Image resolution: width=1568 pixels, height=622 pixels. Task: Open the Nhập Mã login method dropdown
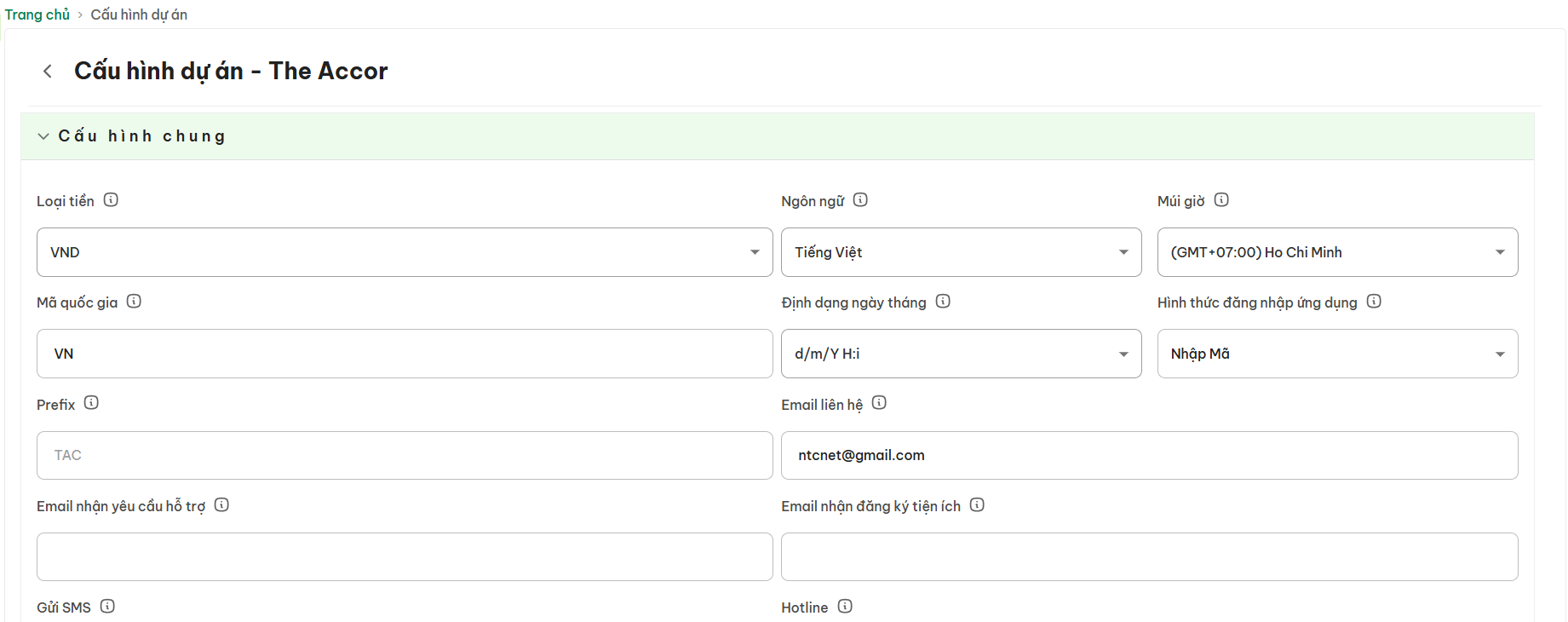click(x=1337, y=354)
